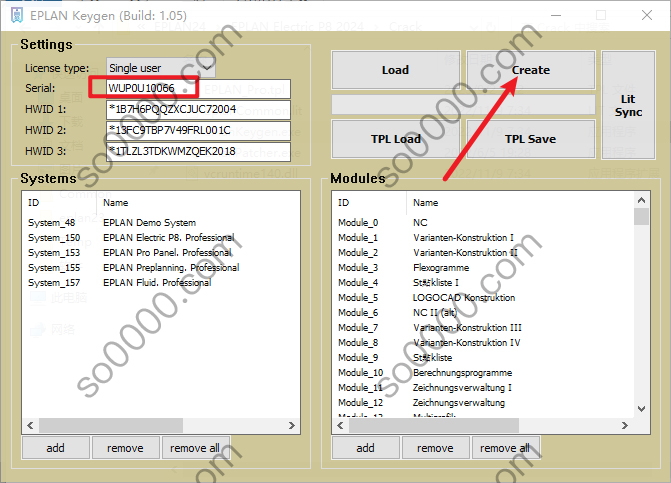Select Module_3 Flexogramme row

click(x=484, y=267)
